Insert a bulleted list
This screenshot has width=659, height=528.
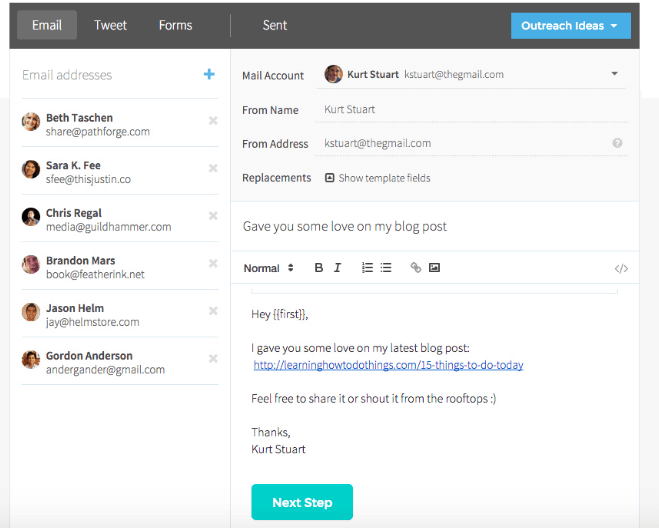[386, 268]
